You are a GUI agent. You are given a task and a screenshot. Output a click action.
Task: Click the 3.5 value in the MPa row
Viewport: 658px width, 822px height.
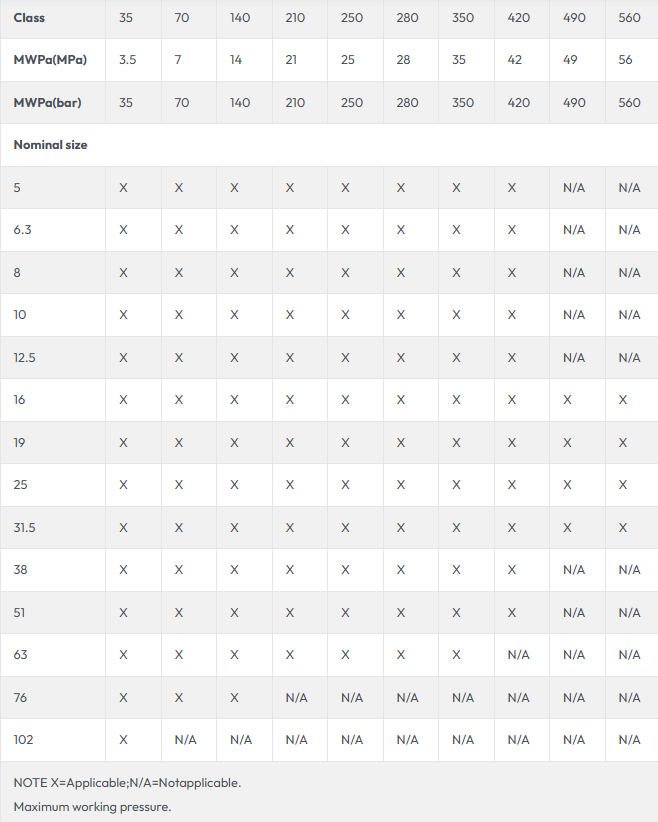pyautogui.click(x=127, y=60)
